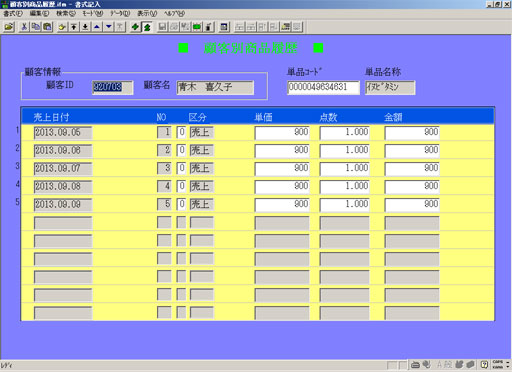
Task: Click the NO cell showing 3
Action: [x=164, y=168]
